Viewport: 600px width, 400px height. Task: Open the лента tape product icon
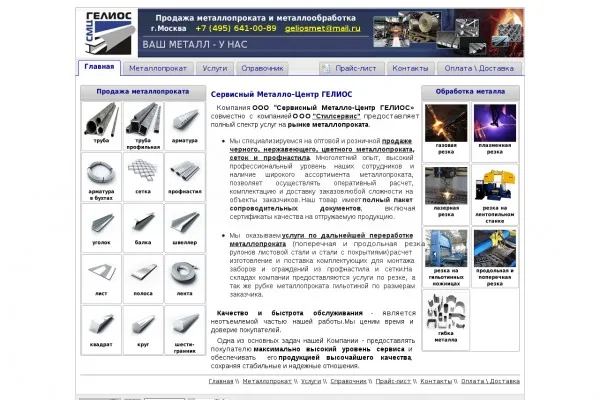(x=185, y=273)
